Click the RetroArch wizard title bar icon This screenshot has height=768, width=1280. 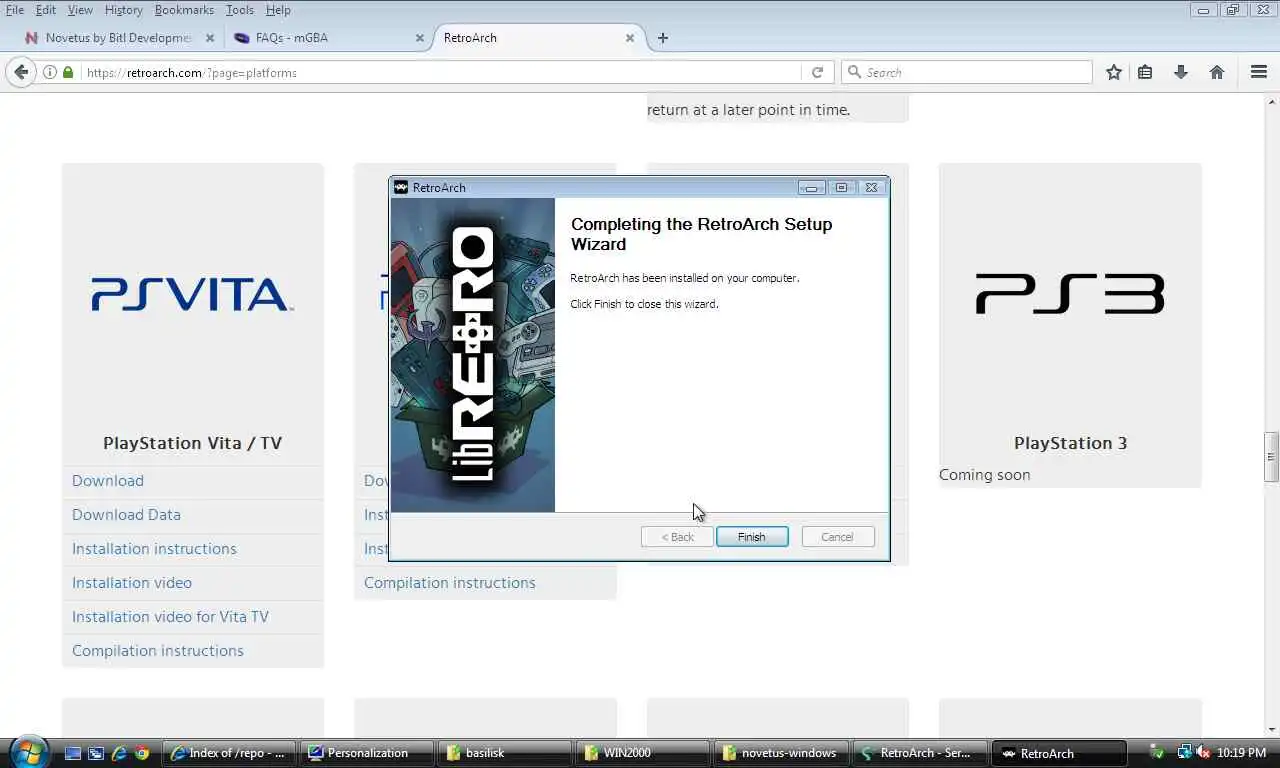click(x=401, y=187)
